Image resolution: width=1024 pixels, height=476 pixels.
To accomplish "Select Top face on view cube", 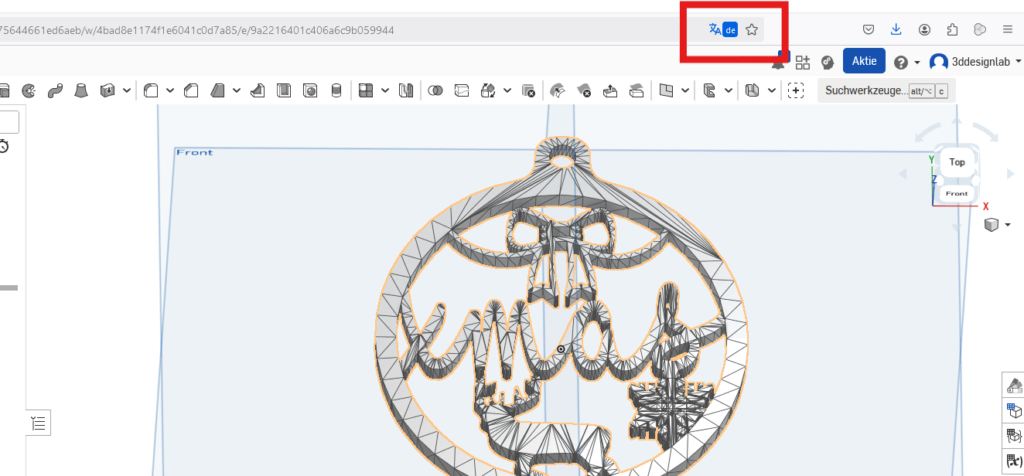I will [957, 162].
